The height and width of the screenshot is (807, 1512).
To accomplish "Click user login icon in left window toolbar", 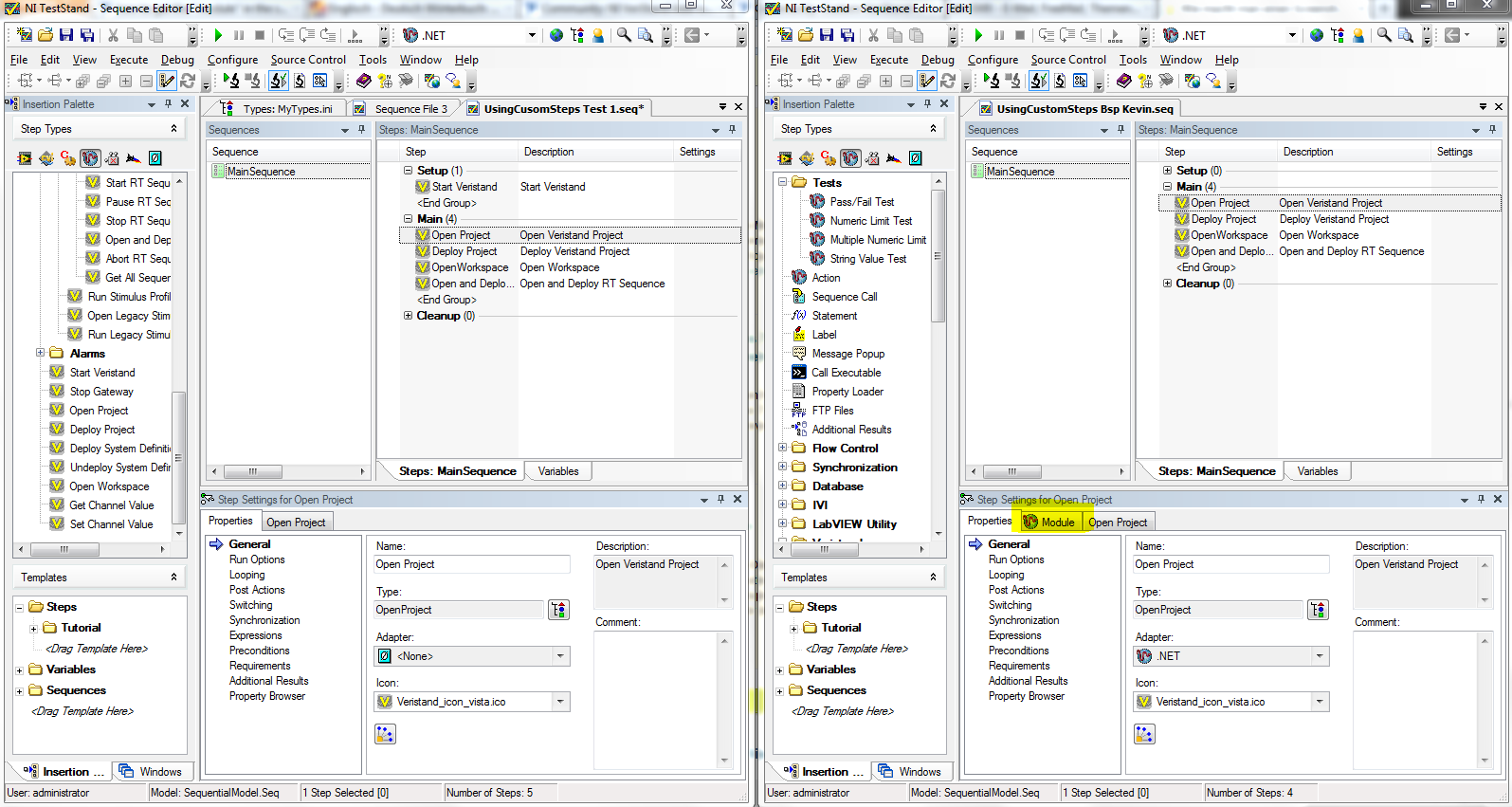I will [598, 35].
